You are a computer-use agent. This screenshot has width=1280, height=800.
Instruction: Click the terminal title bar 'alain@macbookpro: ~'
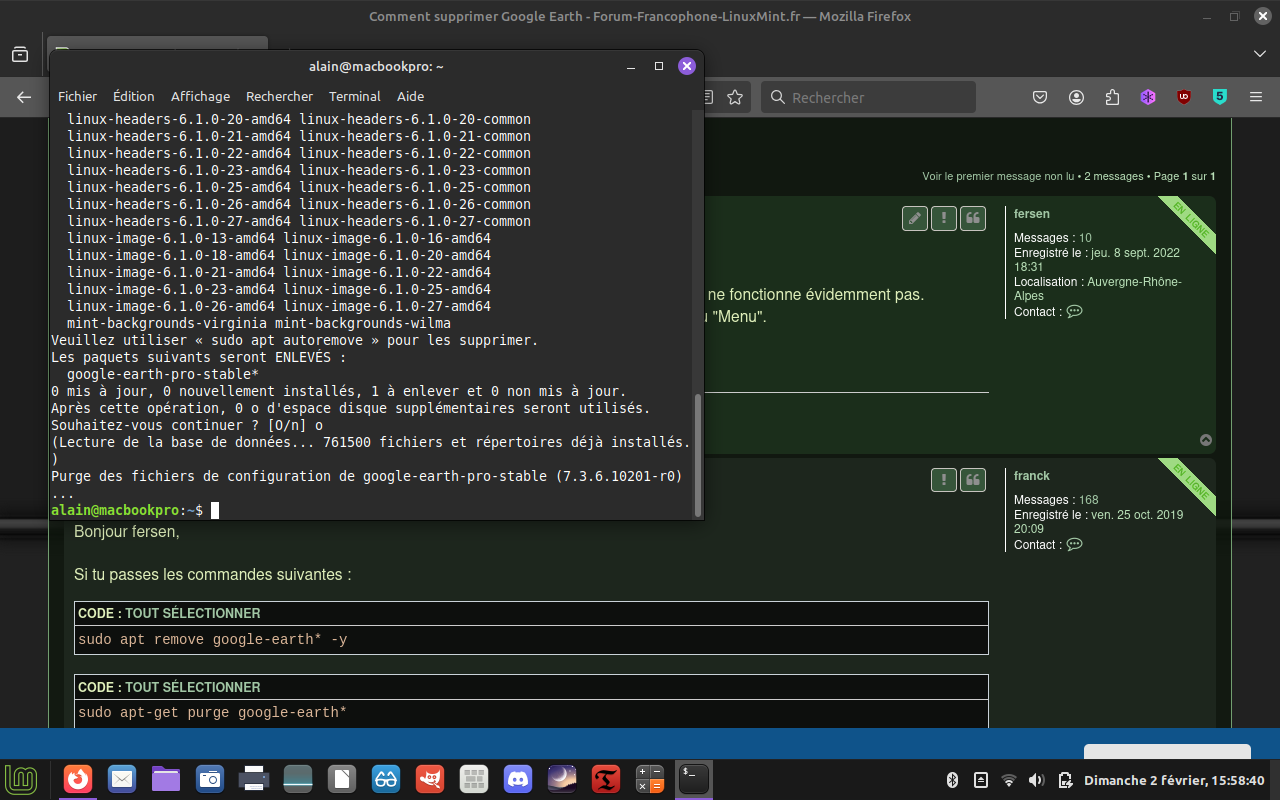pos(376,66)
